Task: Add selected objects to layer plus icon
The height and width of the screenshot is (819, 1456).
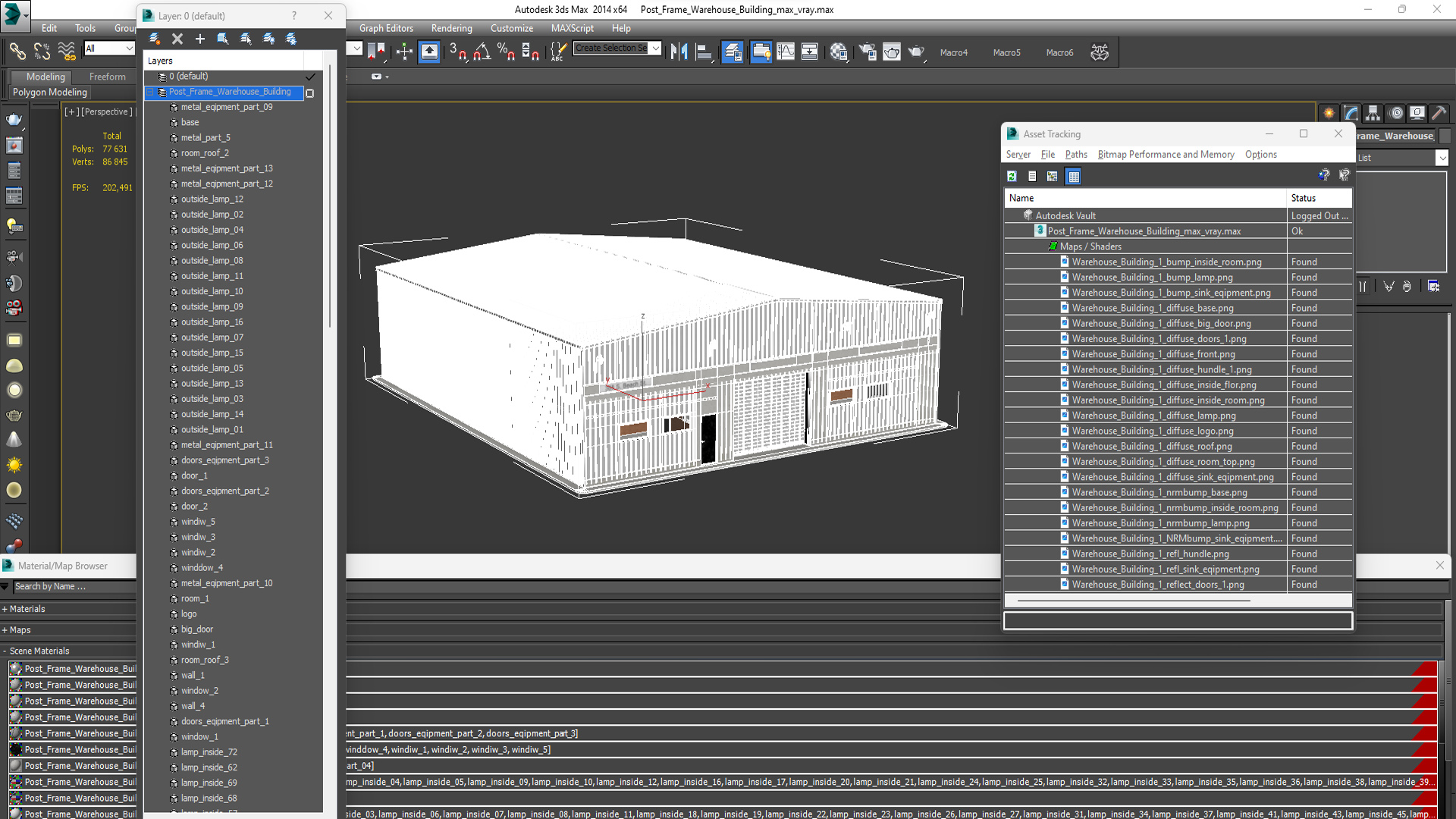Action: point(200,39)
